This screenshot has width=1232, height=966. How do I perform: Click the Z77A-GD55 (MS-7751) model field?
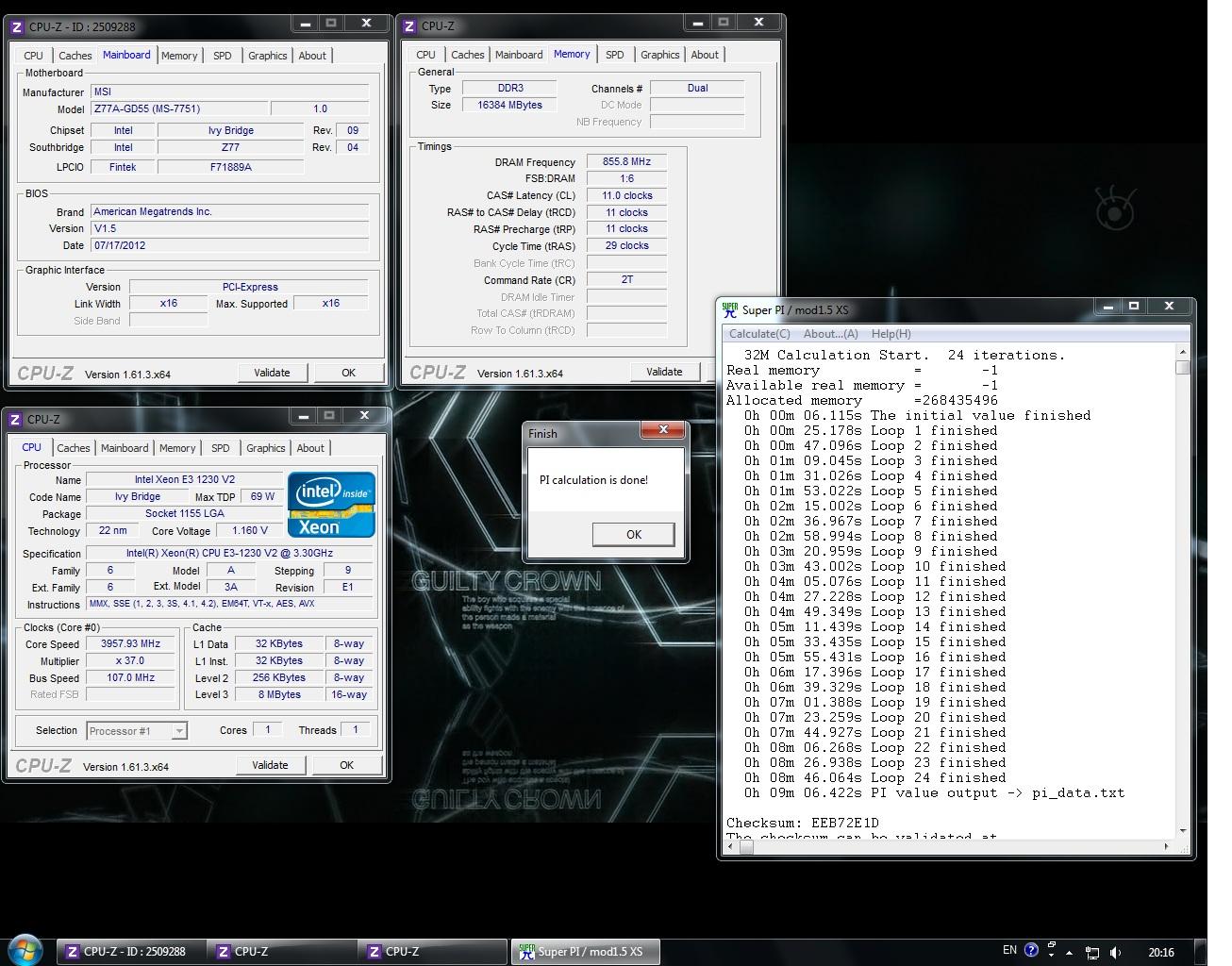[x=179, y=108]
